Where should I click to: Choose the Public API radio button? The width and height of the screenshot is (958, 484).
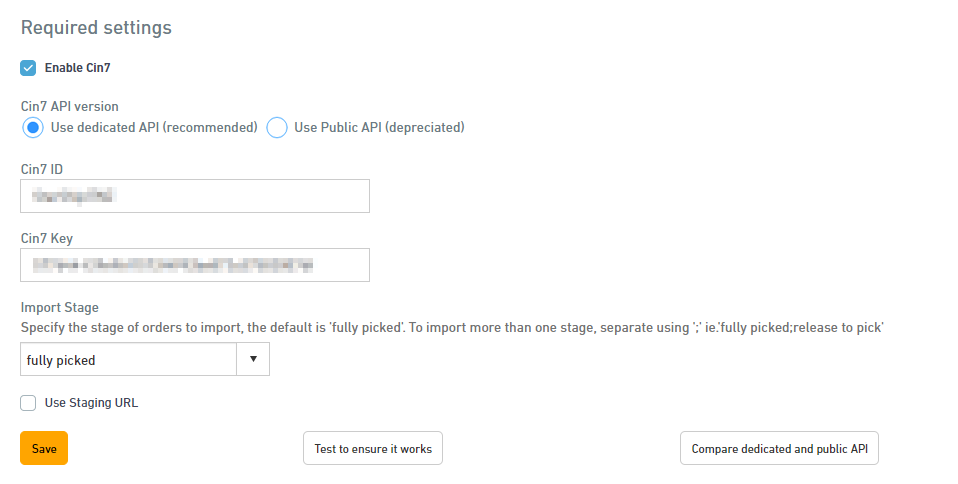click(277, 128)
